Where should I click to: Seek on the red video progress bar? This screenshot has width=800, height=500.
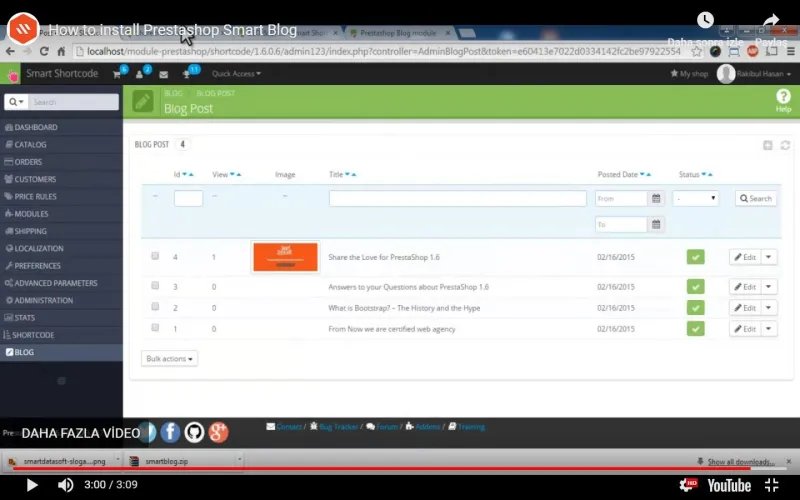tap(400, 468)
